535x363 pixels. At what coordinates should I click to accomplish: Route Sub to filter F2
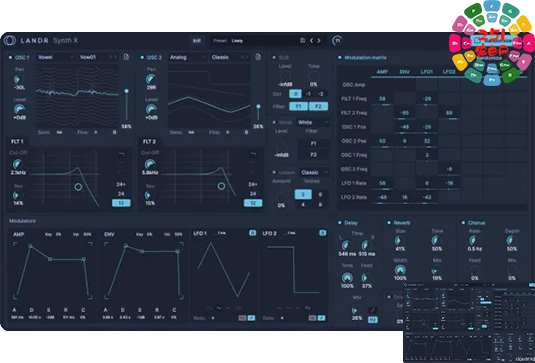(318, 106)
